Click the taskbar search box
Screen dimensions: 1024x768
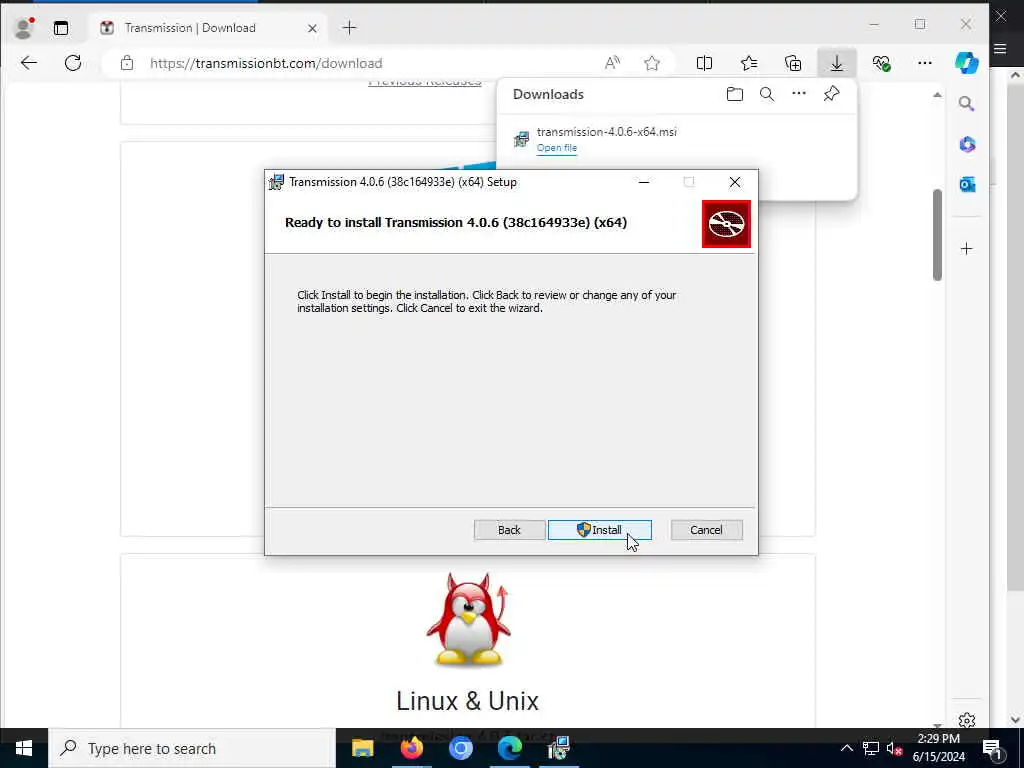pos(192,748)
